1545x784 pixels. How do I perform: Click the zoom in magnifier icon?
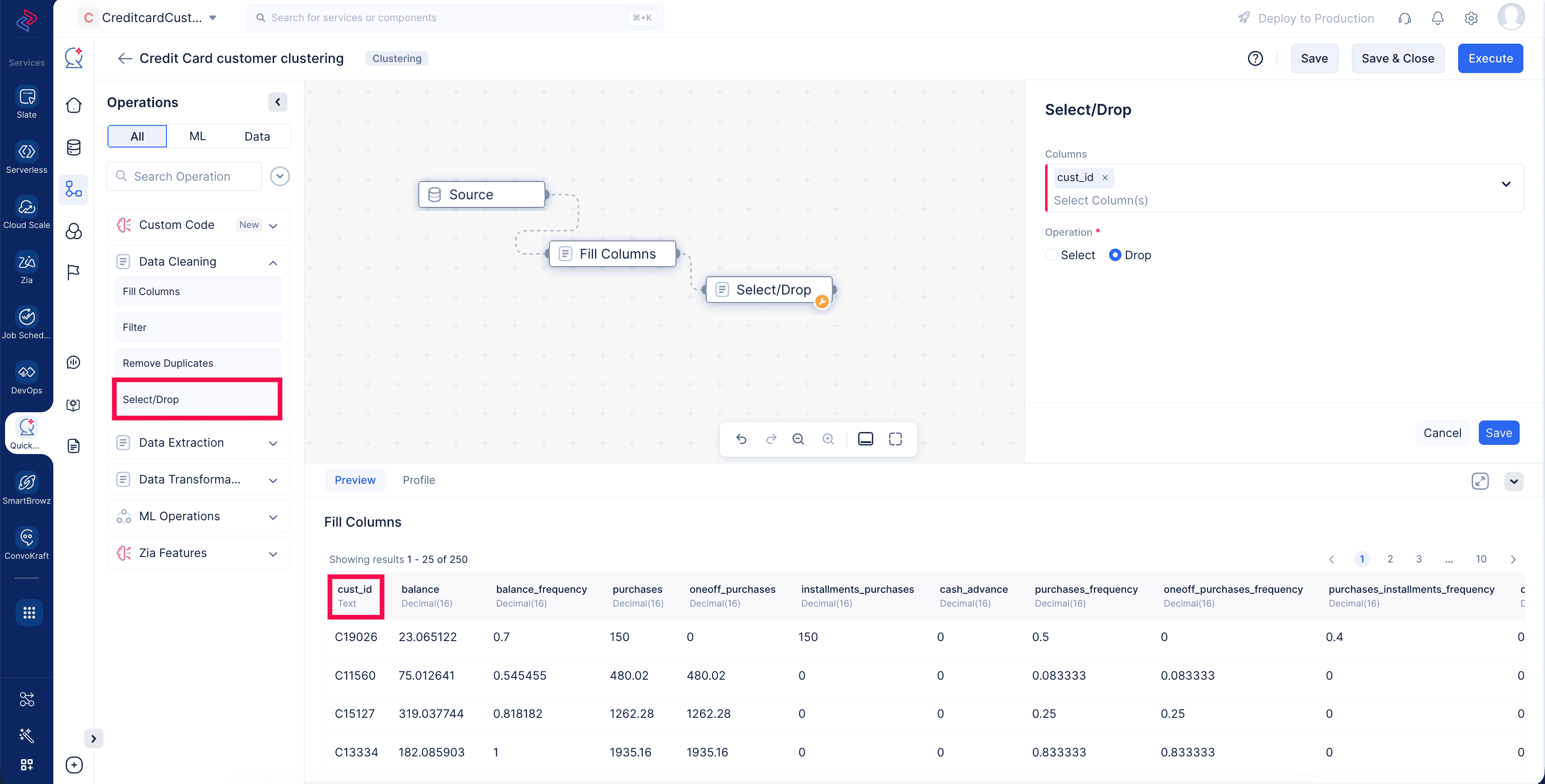coord(828,439)
